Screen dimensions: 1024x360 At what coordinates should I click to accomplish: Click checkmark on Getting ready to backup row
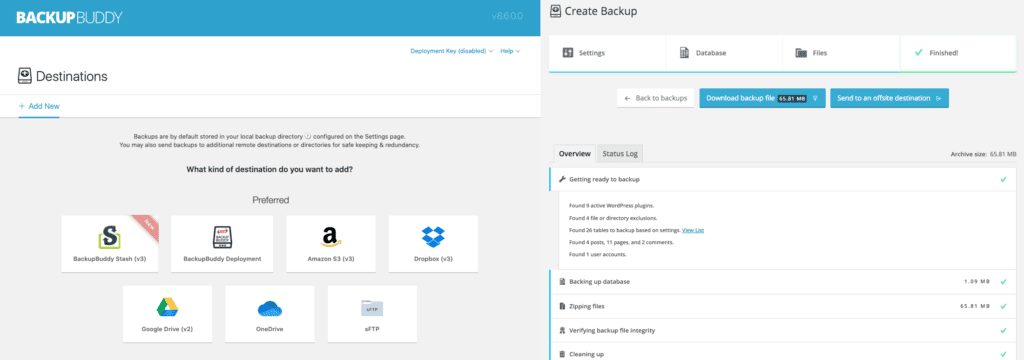point(1003,179)
